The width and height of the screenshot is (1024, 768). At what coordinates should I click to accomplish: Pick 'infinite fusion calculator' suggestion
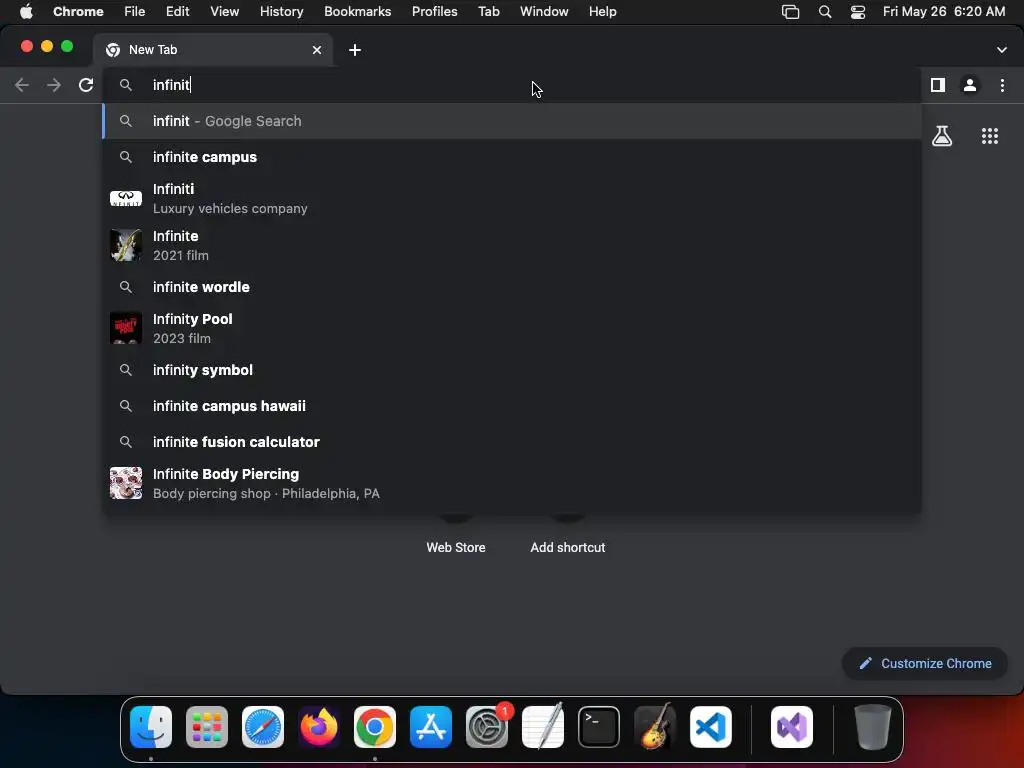click(x=512, y=441)
